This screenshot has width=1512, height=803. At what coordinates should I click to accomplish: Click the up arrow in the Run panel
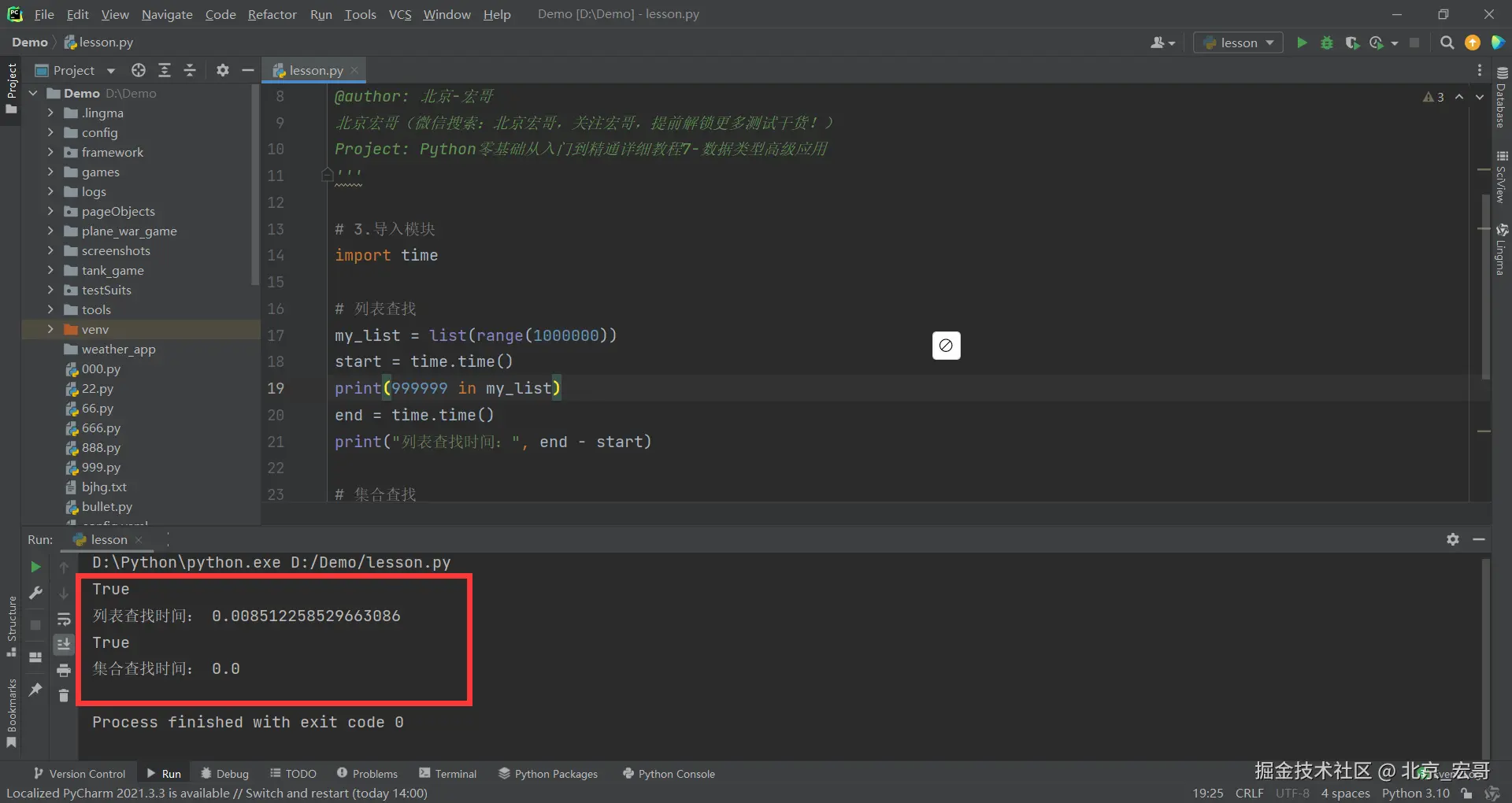(64, 567)
